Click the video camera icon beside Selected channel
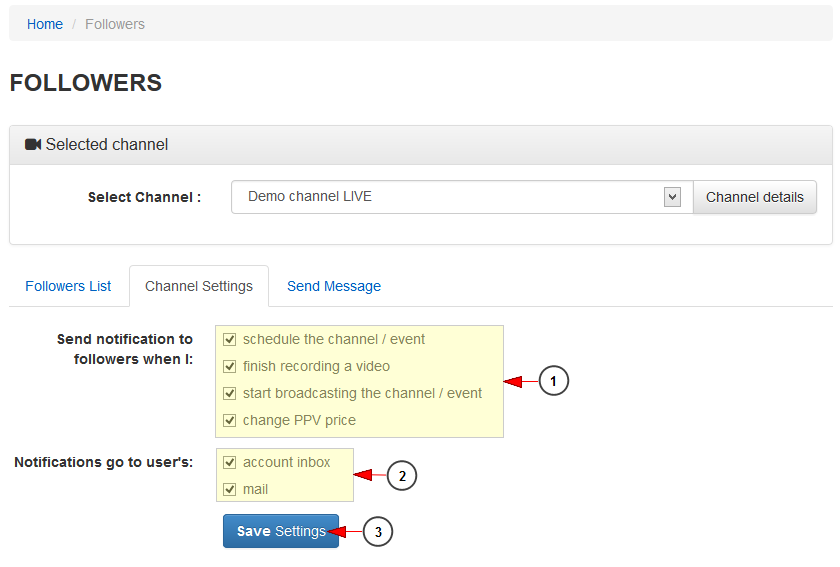Image resolution: width=840 pixels, height=567 pixels. [x=33, y=145]
